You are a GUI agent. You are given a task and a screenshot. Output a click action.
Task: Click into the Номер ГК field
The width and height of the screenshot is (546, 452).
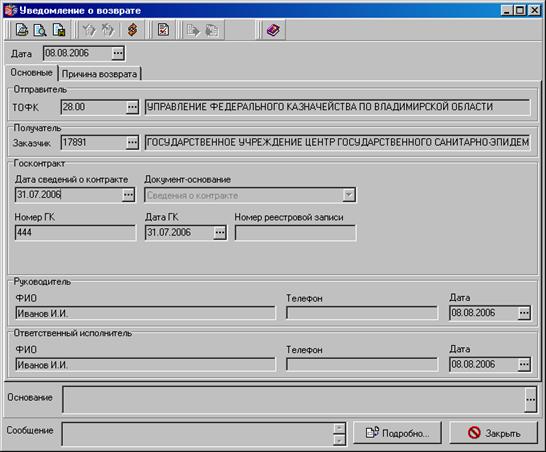(x=75, y=232)
